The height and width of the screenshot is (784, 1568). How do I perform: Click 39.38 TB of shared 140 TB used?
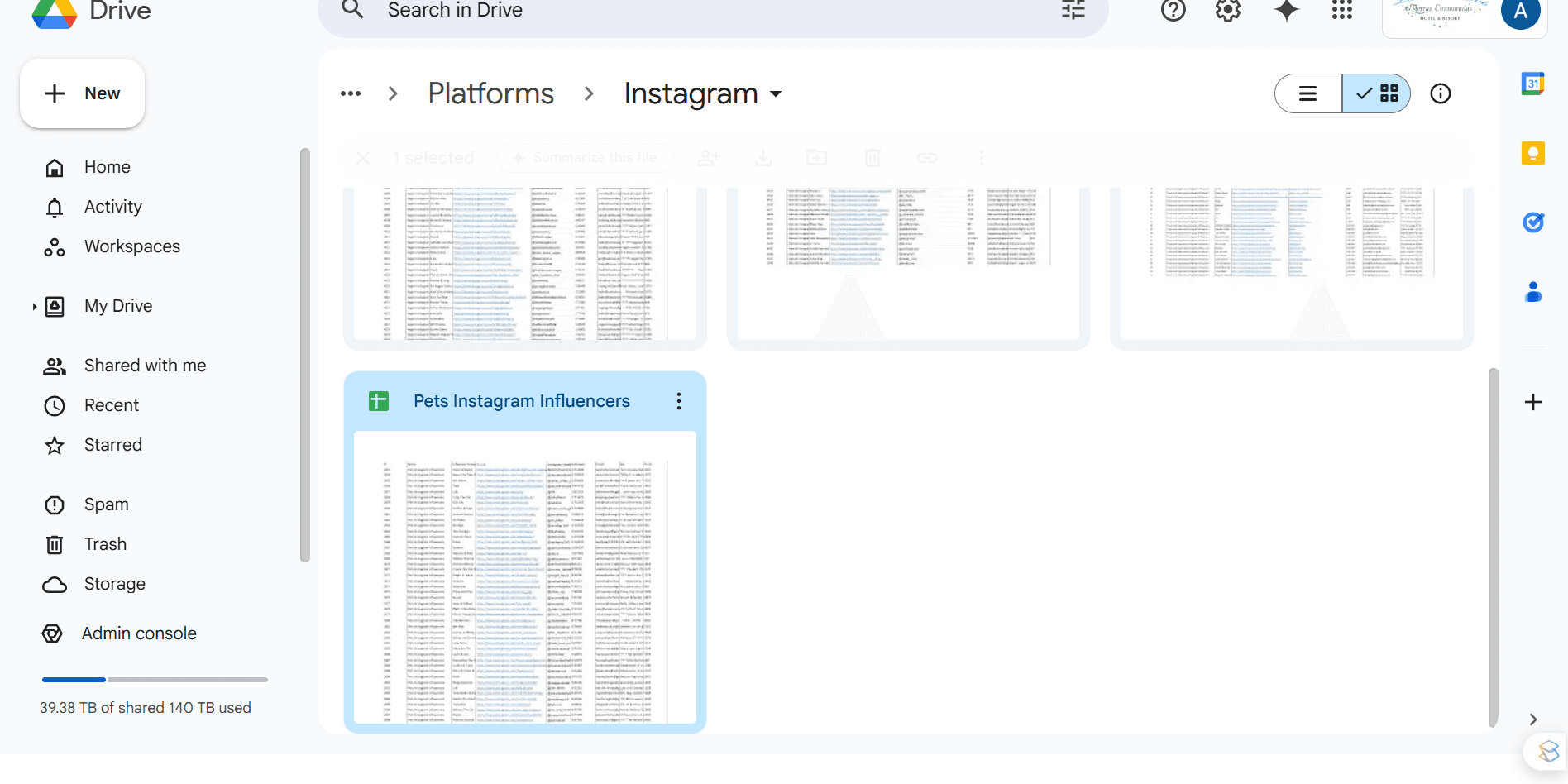coord(146,708)
